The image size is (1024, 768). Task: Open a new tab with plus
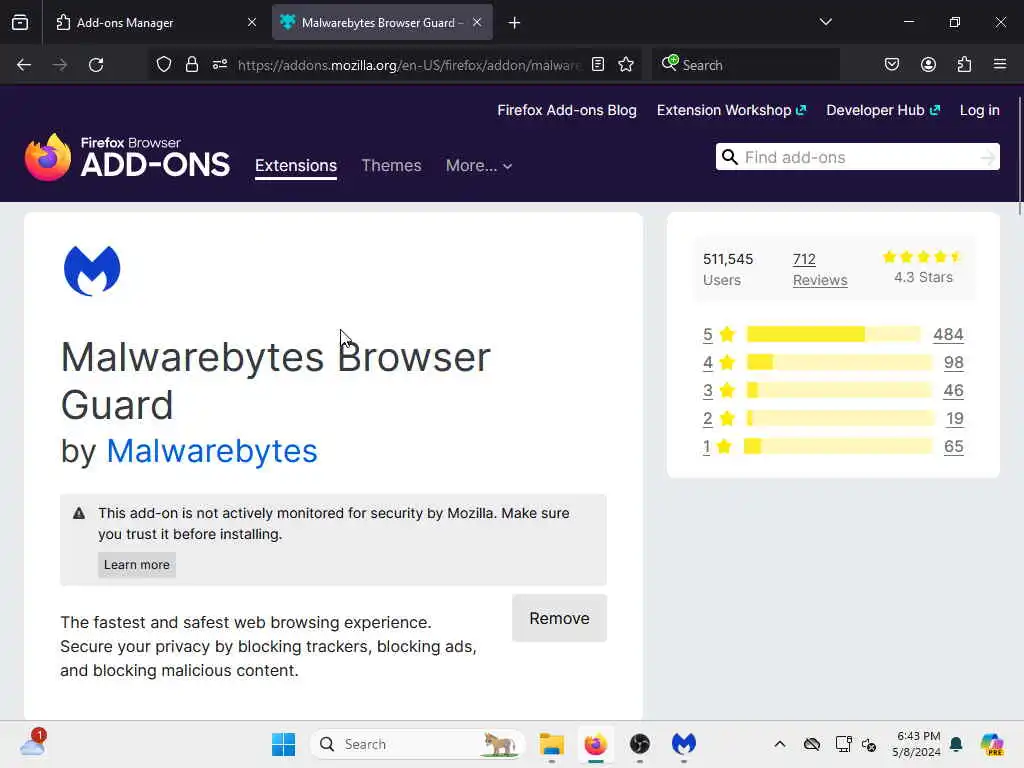514,23
